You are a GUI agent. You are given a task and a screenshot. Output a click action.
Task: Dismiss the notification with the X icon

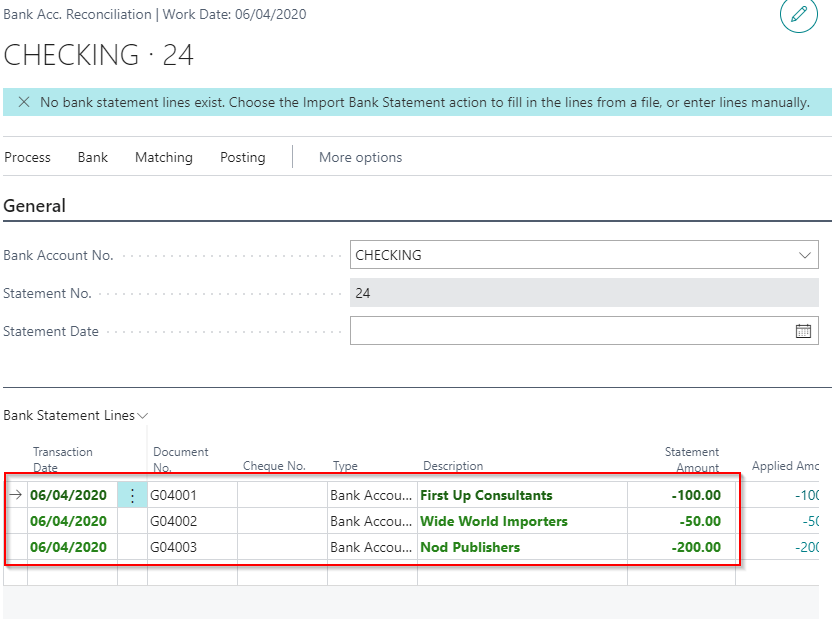(23, 102)
